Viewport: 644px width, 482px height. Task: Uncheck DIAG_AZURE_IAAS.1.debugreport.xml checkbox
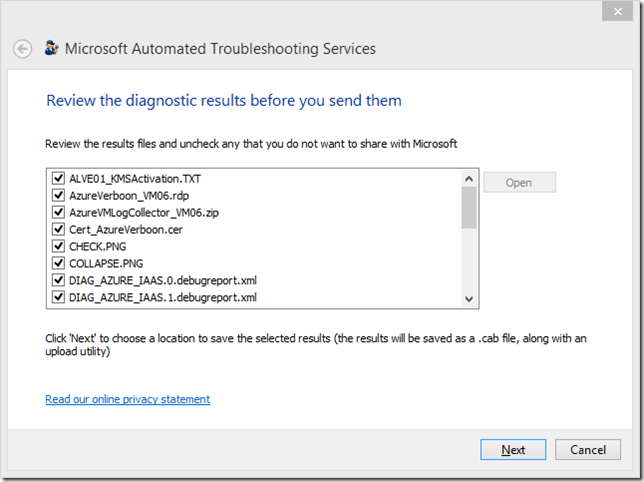[58, 297]
